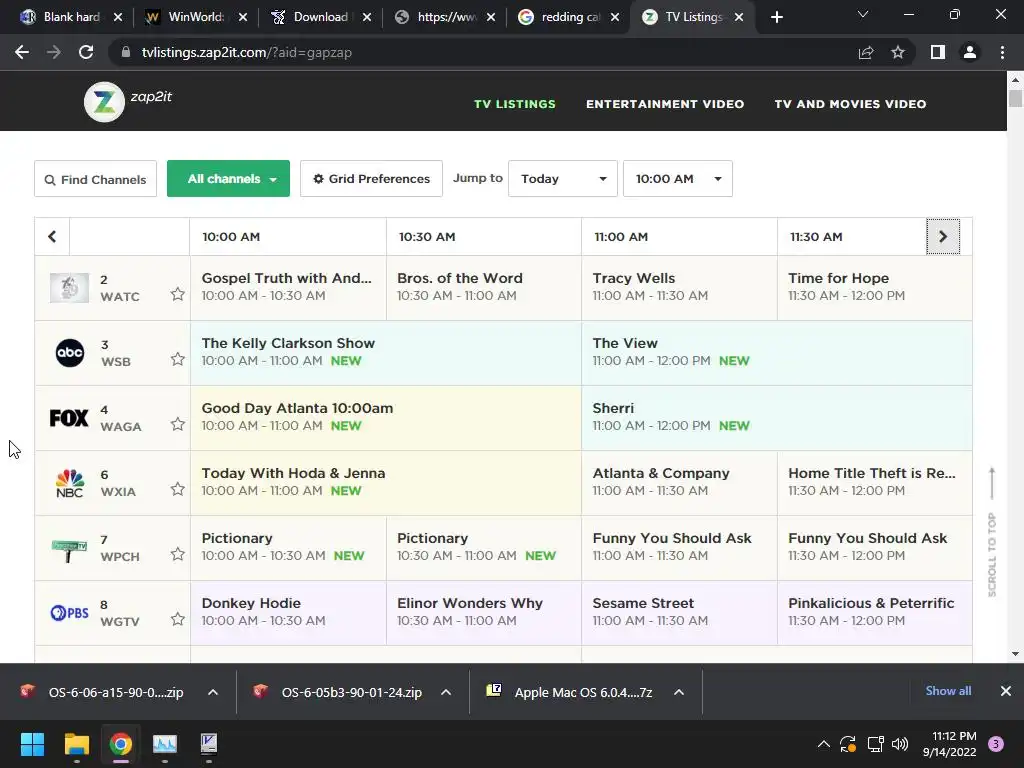Favorite channel 7 WPCH with star

point(178,554)
